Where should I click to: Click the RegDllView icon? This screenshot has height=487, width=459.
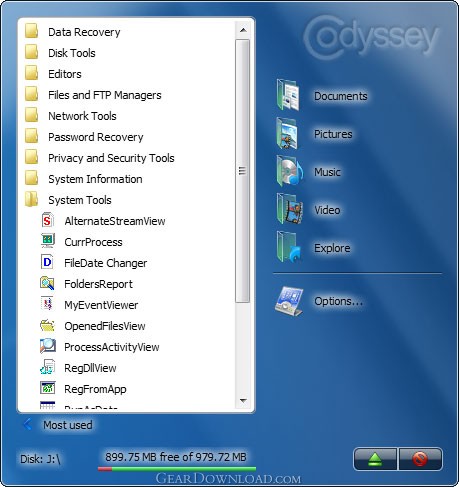click(47, 367)
